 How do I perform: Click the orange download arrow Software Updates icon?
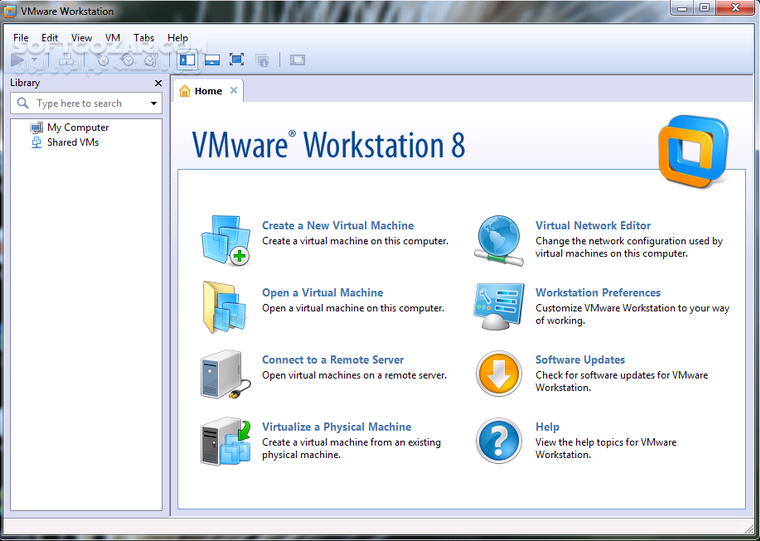(499, 374)
